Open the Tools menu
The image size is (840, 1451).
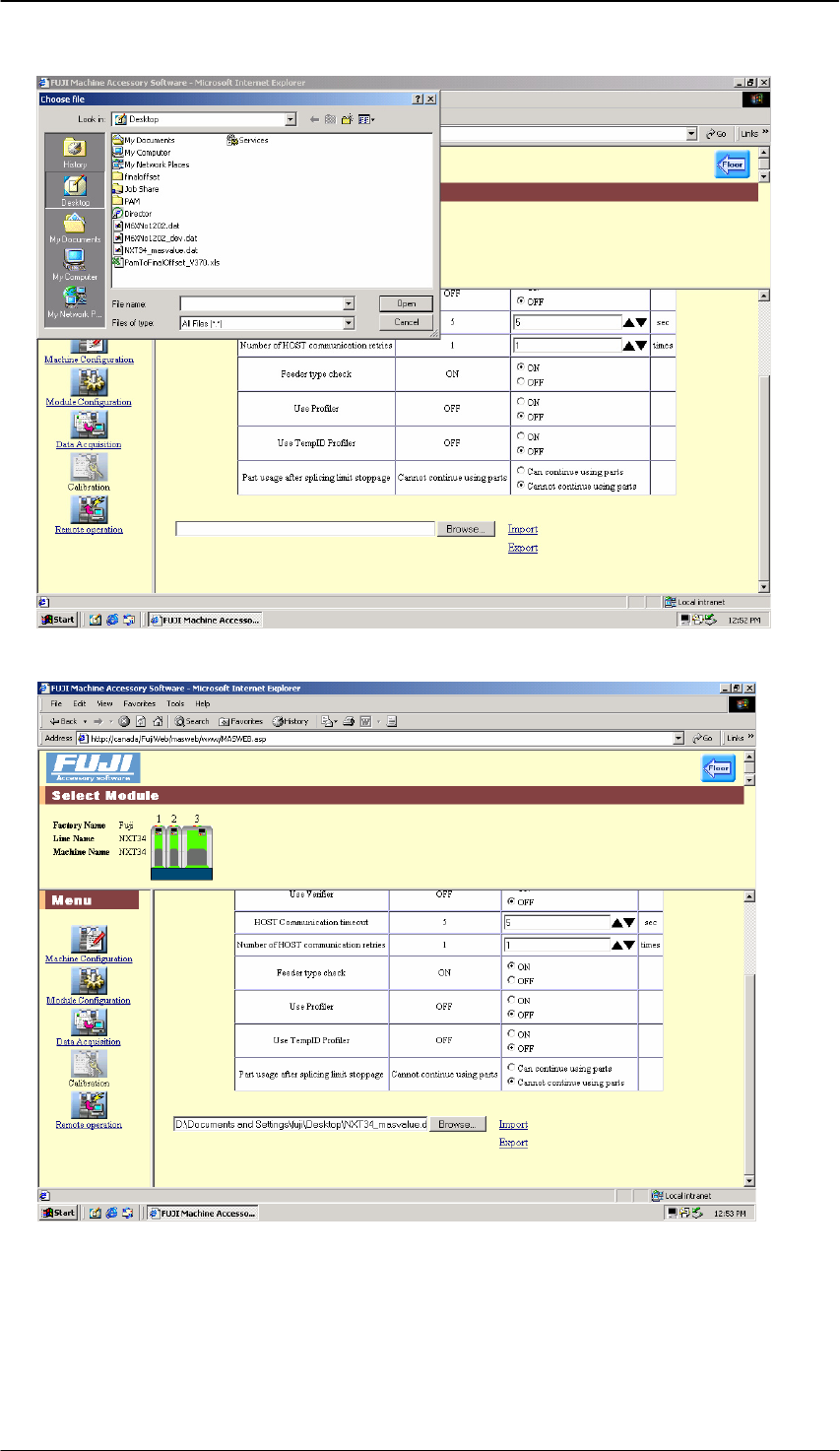(175, 703)
